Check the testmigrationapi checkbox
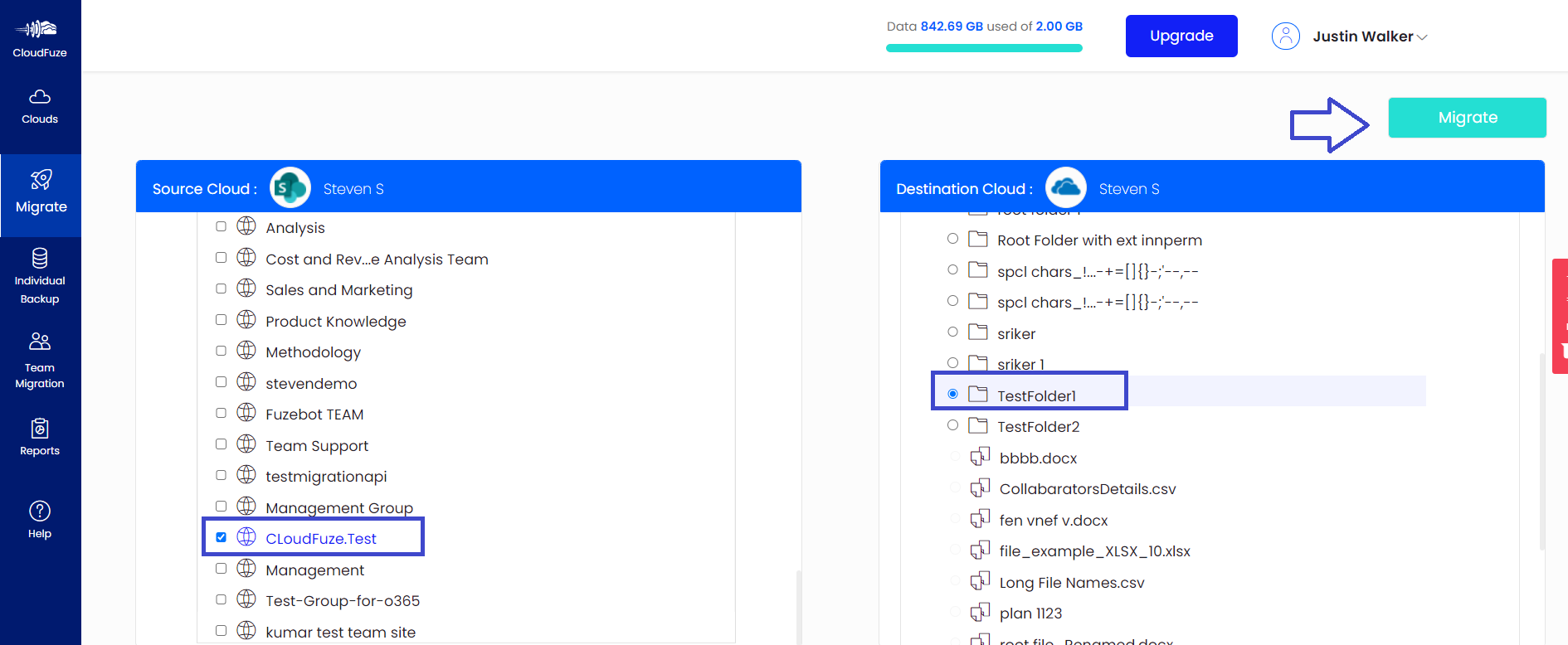The image size is (1568, 645). point(221,475)
